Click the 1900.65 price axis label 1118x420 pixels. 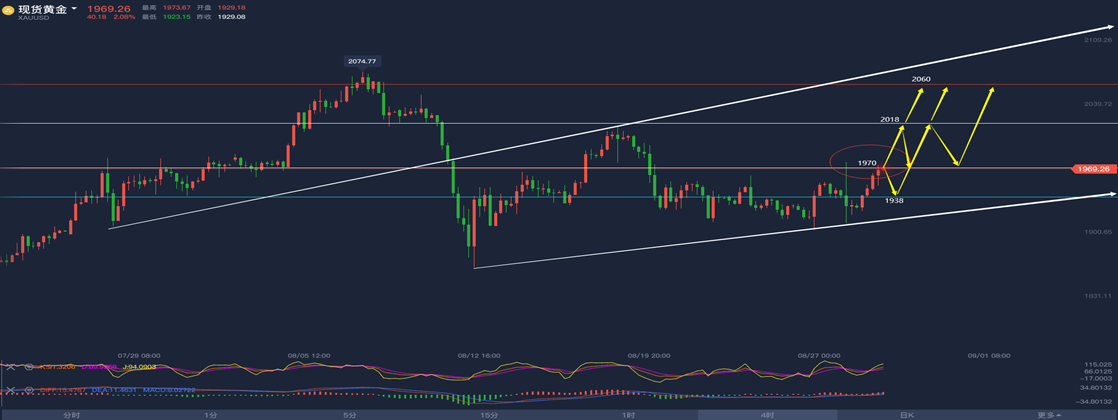[1098, 232]
